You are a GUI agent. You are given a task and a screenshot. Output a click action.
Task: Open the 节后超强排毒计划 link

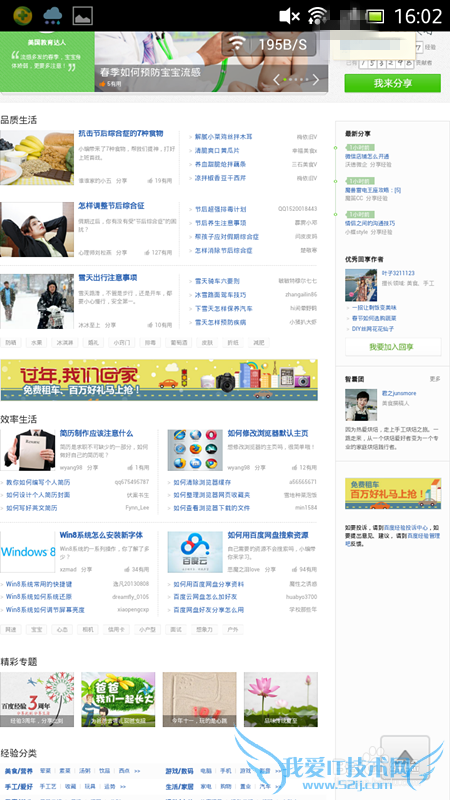(x=220, y=209)
